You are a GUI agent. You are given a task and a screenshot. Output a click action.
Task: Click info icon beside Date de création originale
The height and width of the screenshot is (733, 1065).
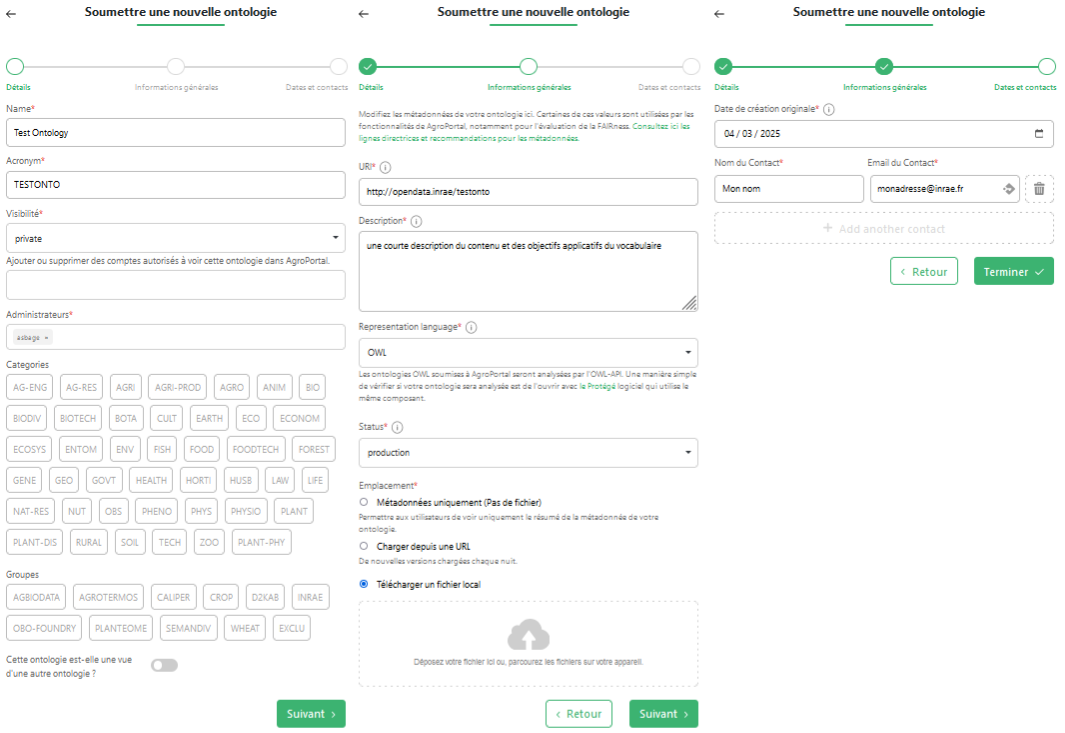829,109
